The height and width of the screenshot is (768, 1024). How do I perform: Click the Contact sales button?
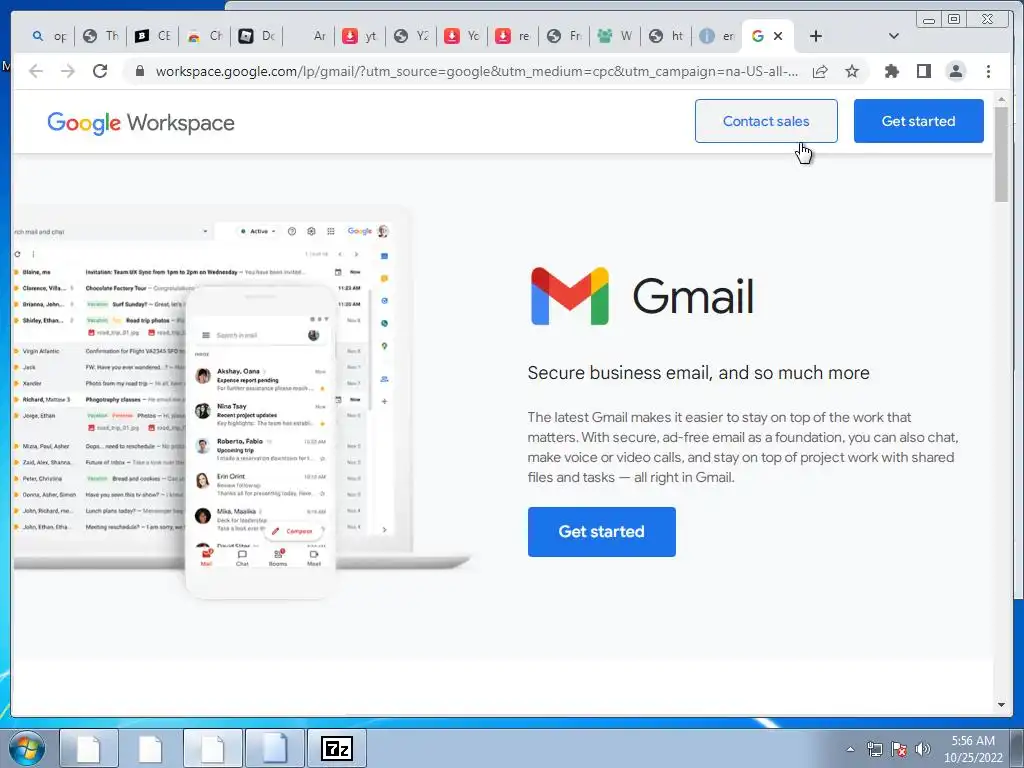766,121
